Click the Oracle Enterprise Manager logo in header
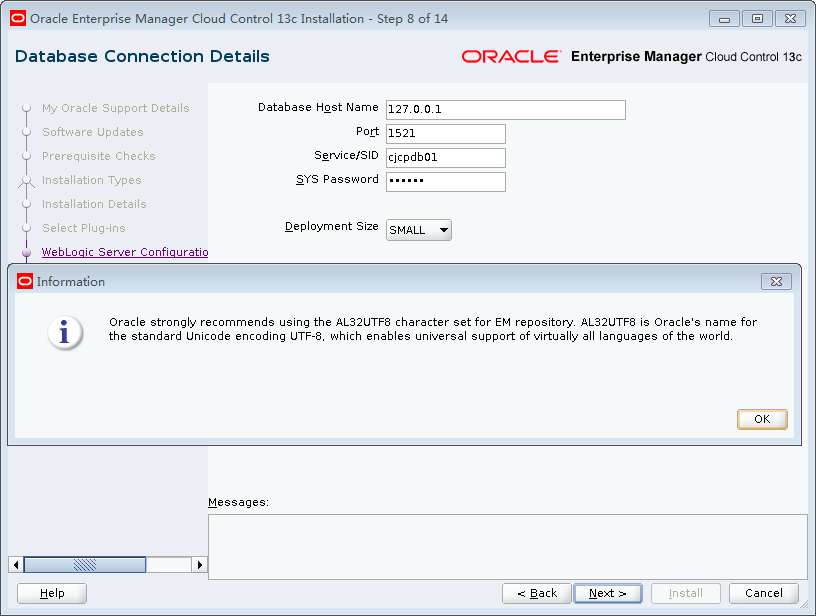816x616 pixels. tap(513, 56)
